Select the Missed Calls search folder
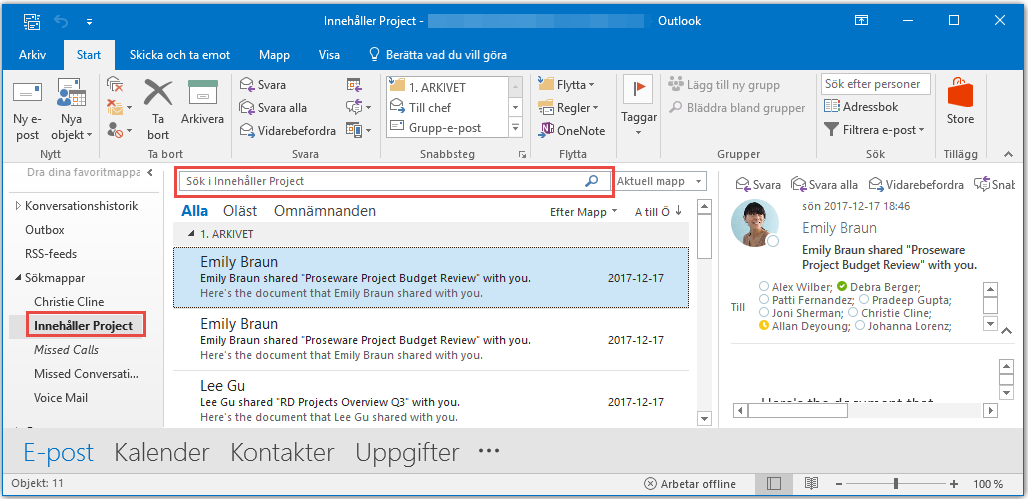1028x499 pixels. tap(66, 350)
